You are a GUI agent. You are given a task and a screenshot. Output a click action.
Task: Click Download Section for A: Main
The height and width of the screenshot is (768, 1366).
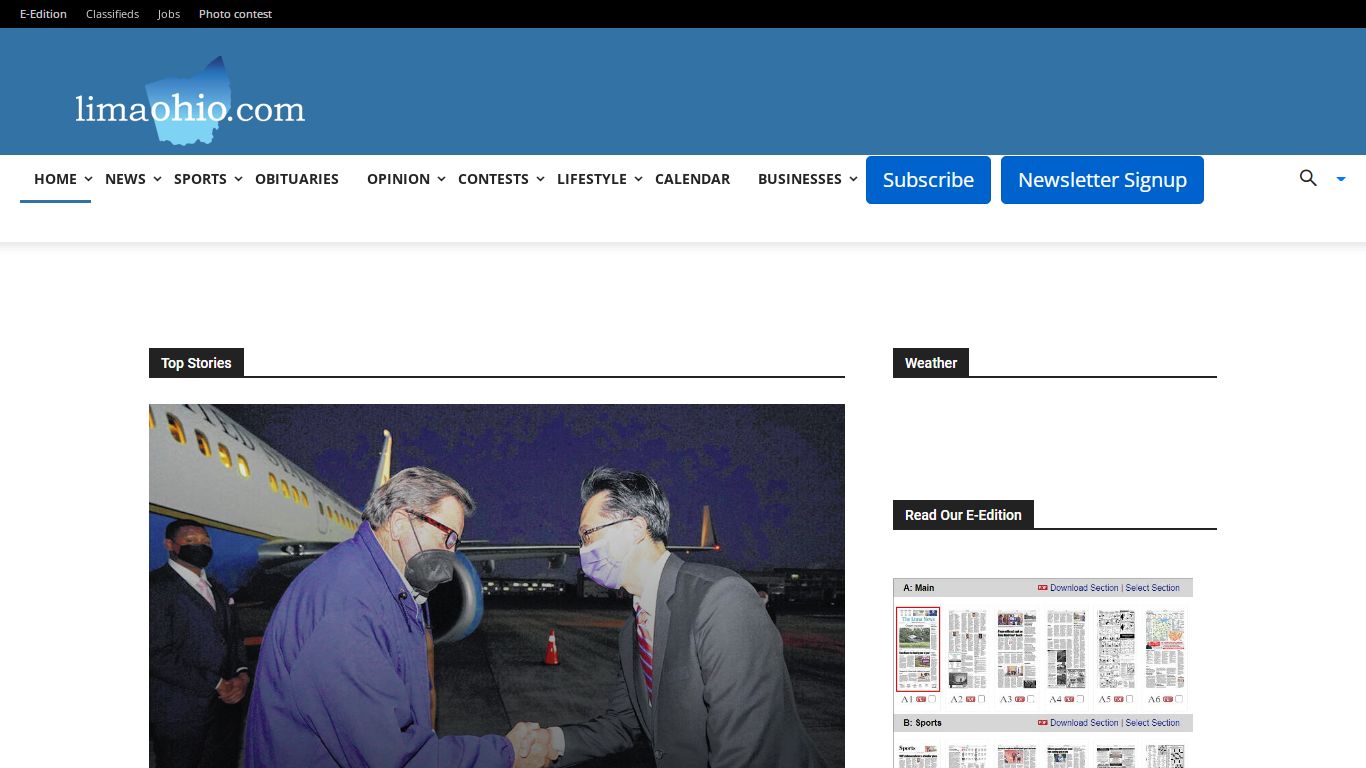(x=1084, y=588)
